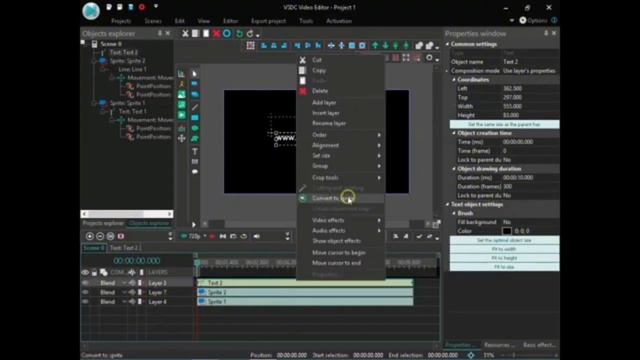Screen dimensions: 640x360
Task: Click the Fit to width button
Action: (504, 249)
